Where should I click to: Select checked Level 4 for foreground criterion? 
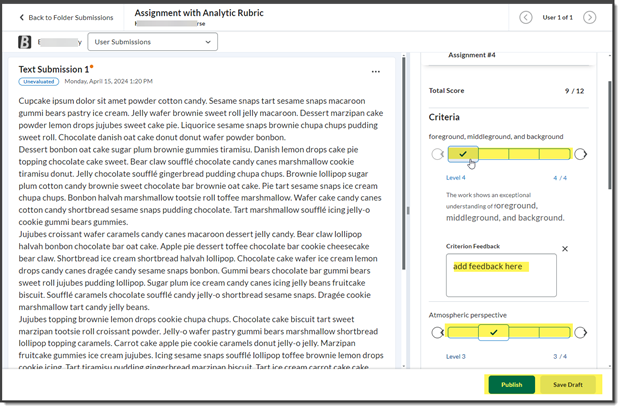coord(463,154)
